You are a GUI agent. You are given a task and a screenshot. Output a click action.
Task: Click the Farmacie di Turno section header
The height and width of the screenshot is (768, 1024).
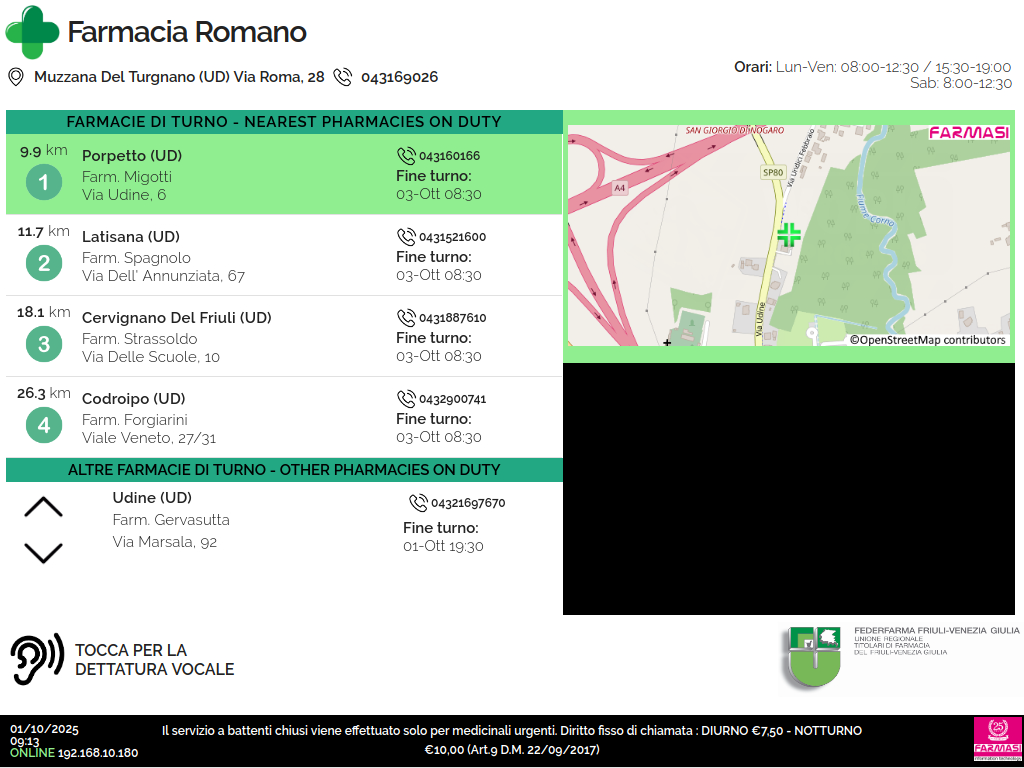pyautogui.click(x=284, y=122)
